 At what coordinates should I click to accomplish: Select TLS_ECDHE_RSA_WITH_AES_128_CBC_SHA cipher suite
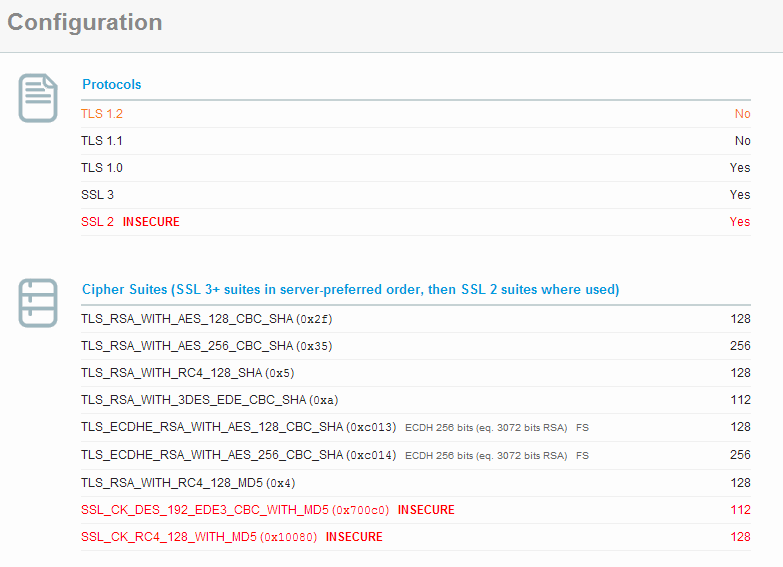tap(239, 427)
